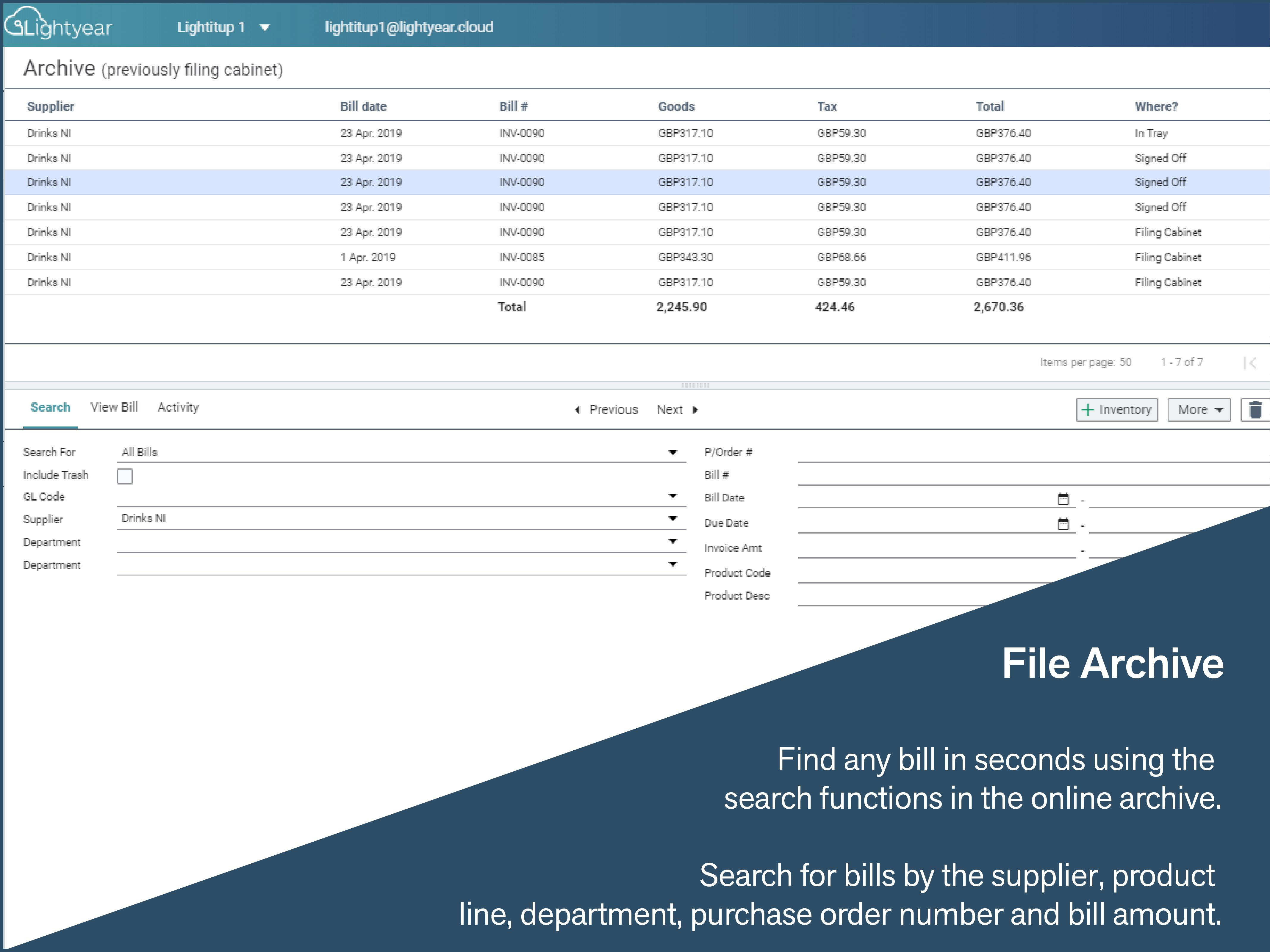
Task: Enable the Include Trash checkbox
Action: [x=125, y=476]
